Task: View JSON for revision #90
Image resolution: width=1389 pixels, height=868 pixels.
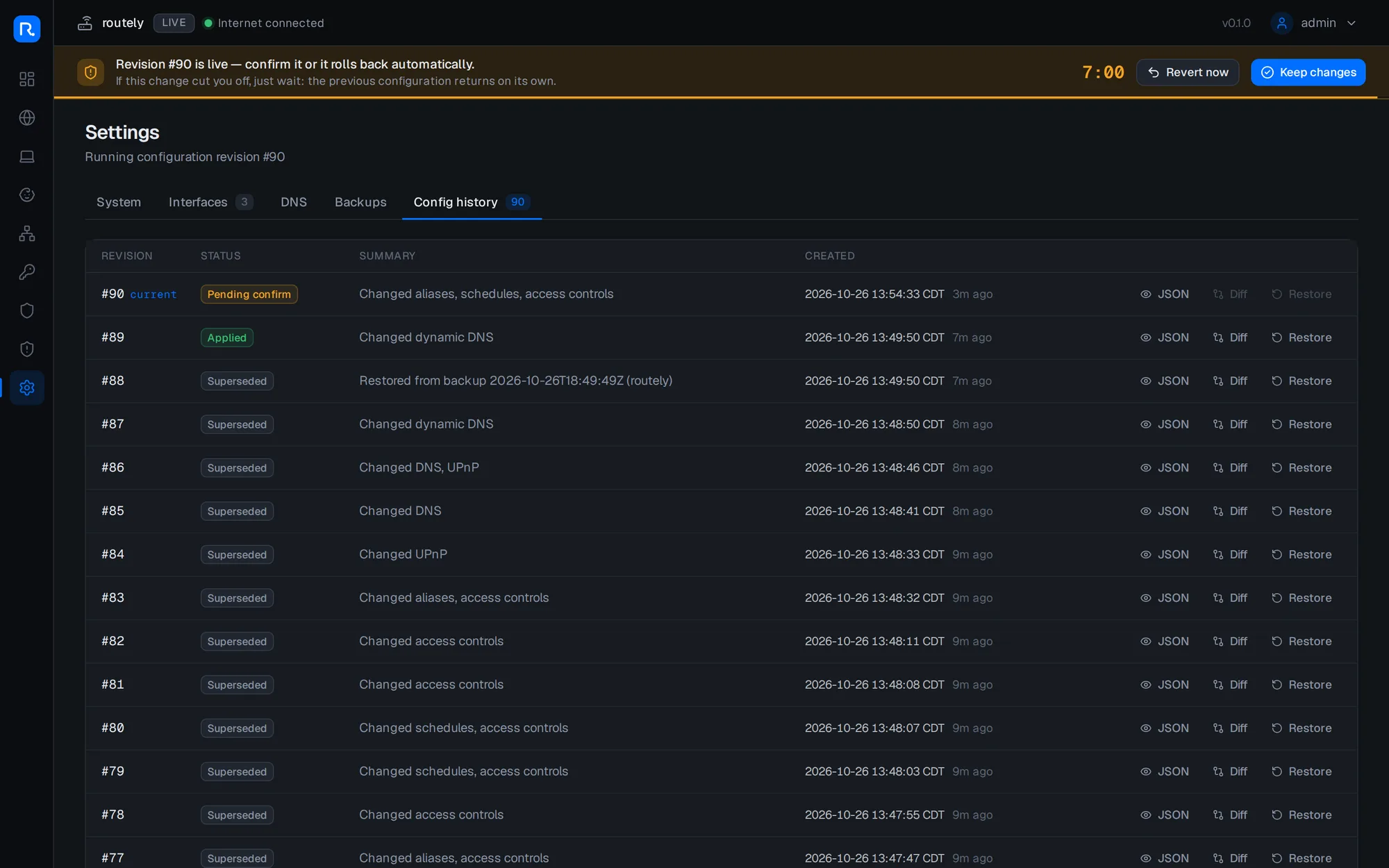Action: point(1165,294)
